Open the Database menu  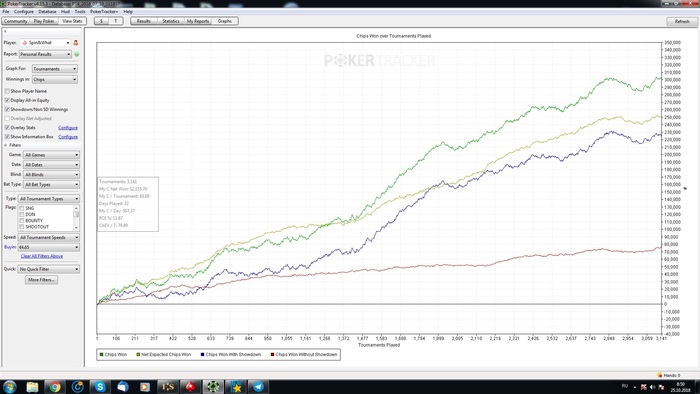click(x=47, y=12)
